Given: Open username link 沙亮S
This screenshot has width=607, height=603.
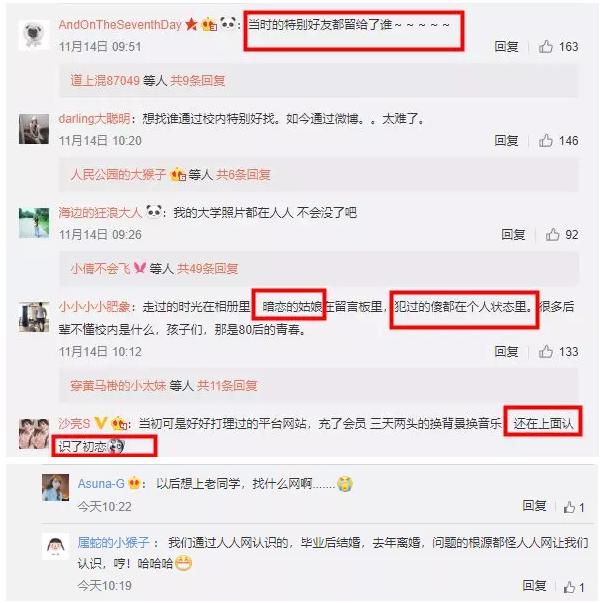Looking at the screenshot, I should (x=74, y=423).
